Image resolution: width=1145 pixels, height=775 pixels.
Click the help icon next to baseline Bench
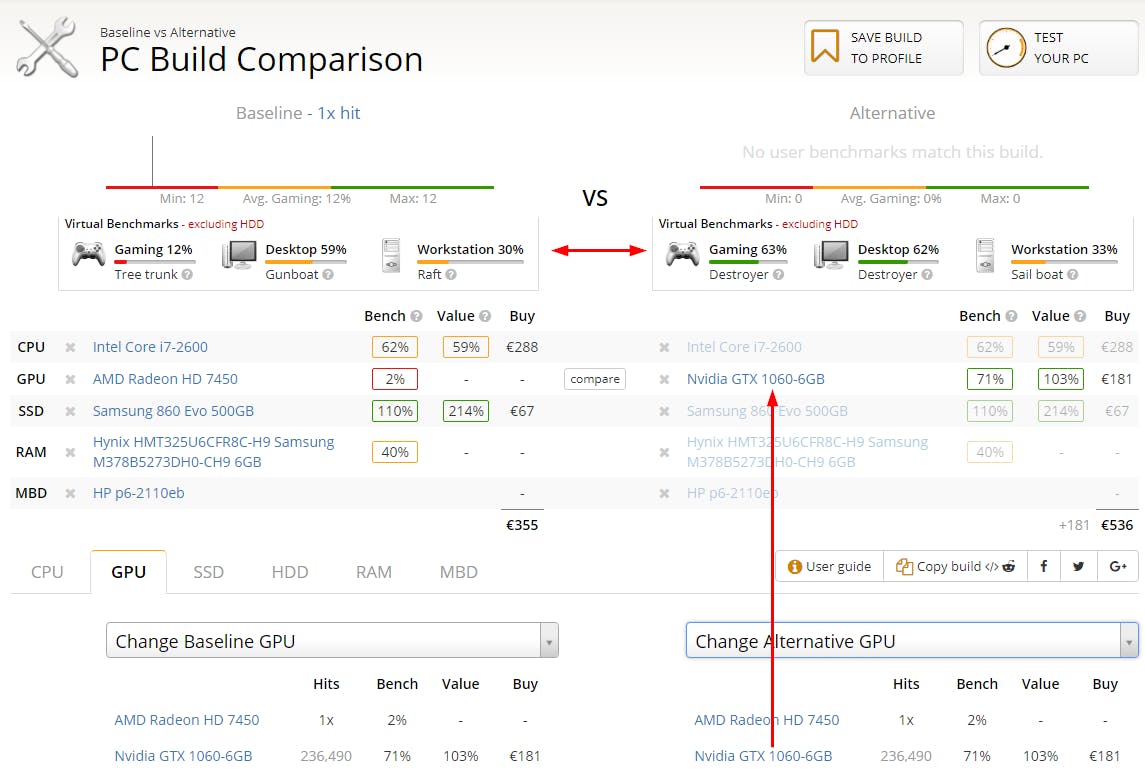click(416, 316)
